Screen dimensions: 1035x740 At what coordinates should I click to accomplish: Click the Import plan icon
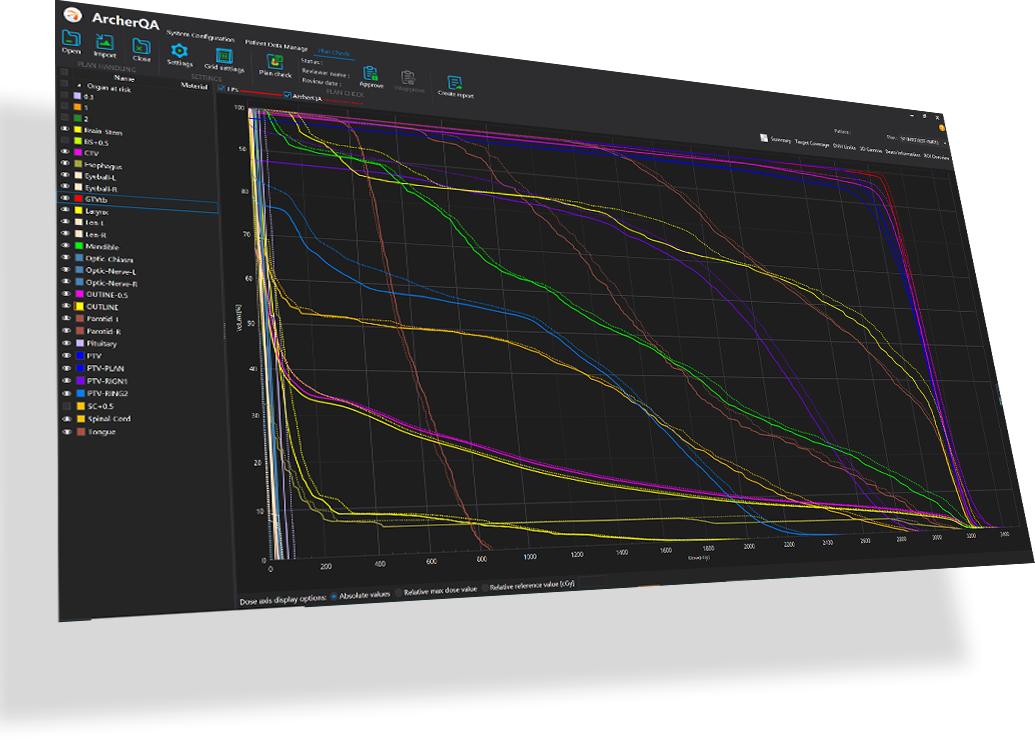pyautogui.click(x=104, y=42)
